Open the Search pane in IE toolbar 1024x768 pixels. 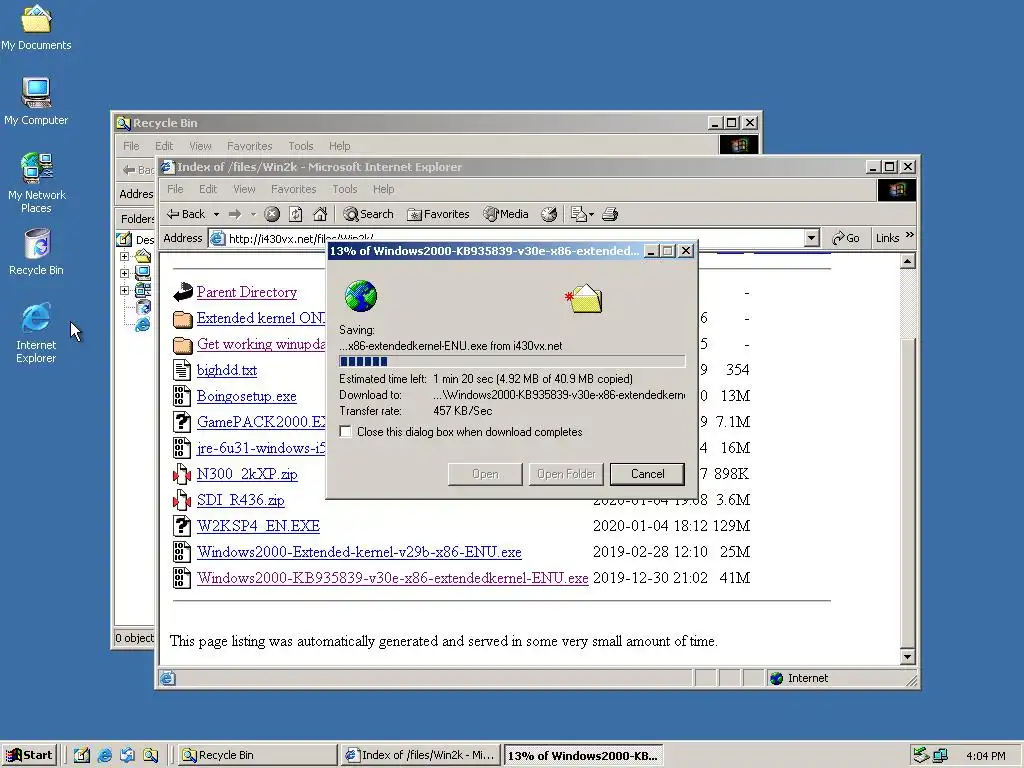(368, 214)
